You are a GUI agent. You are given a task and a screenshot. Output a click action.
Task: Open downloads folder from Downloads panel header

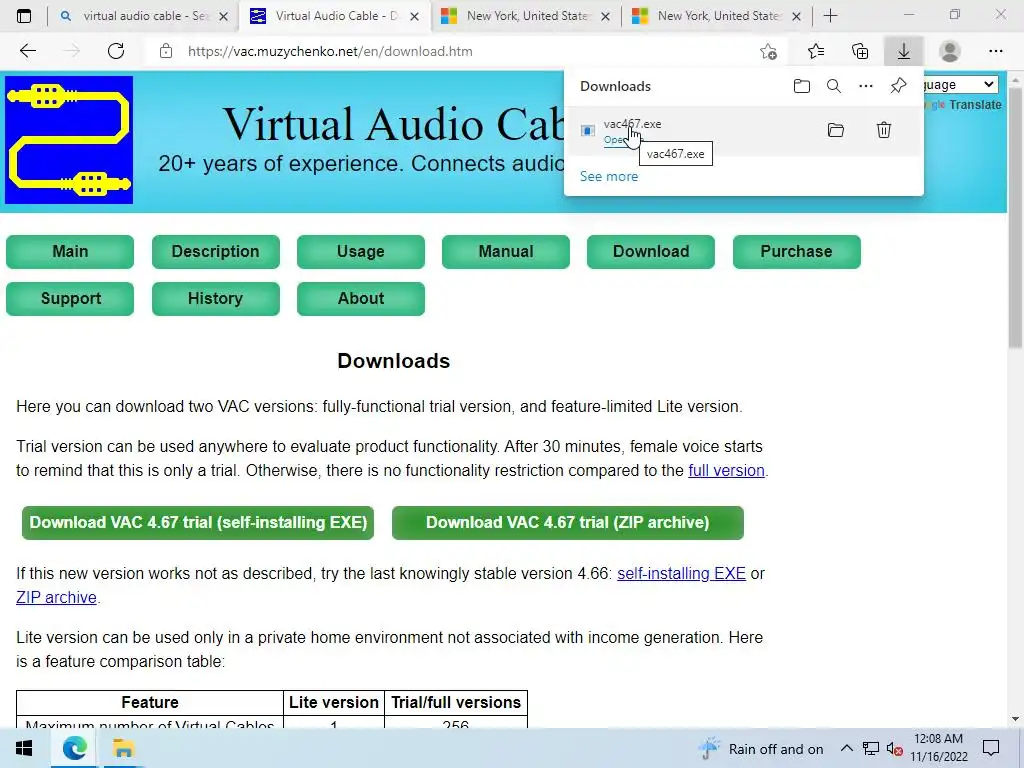click(801, 86)
